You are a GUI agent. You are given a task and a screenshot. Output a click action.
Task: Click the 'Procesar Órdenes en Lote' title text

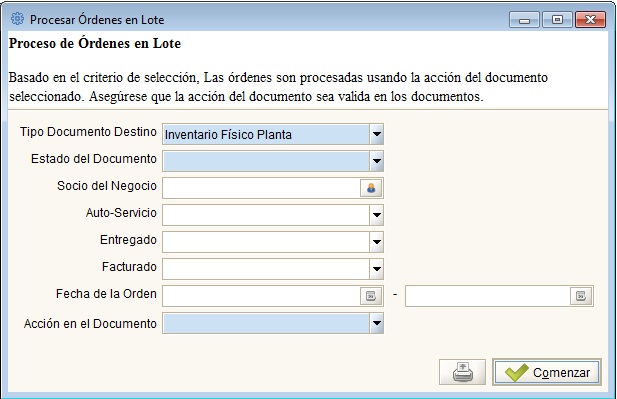click(97, 20)
